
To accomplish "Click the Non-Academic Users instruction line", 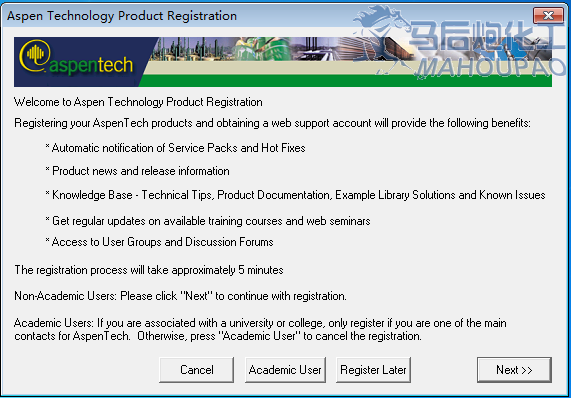I will click(x=180, y=296).
